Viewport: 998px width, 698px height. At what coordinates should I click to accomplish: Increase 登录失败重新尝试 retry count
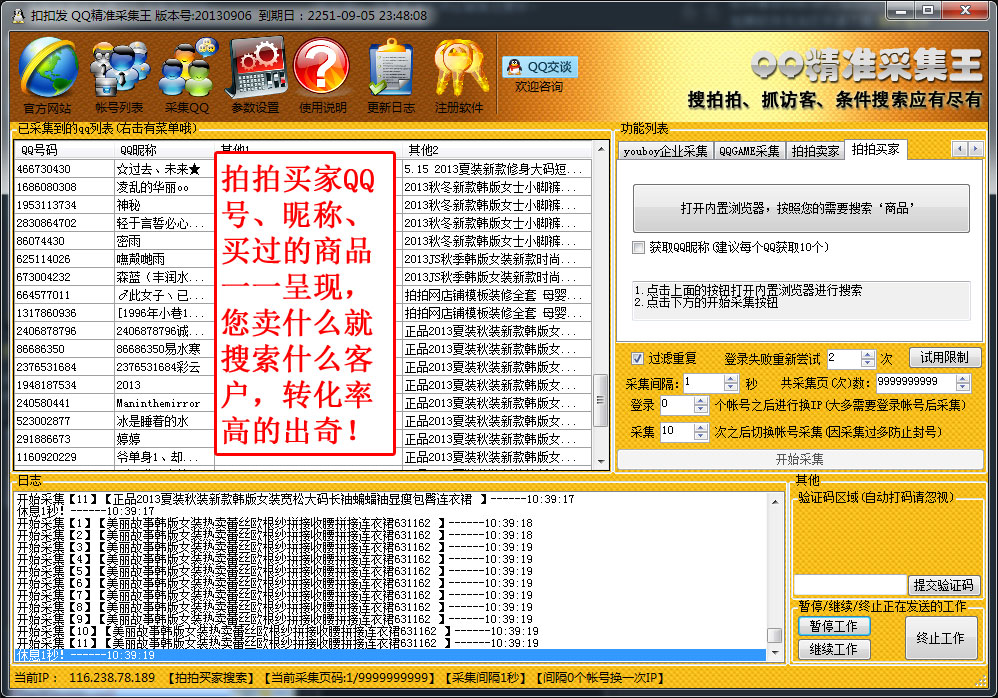coord(868,355)
